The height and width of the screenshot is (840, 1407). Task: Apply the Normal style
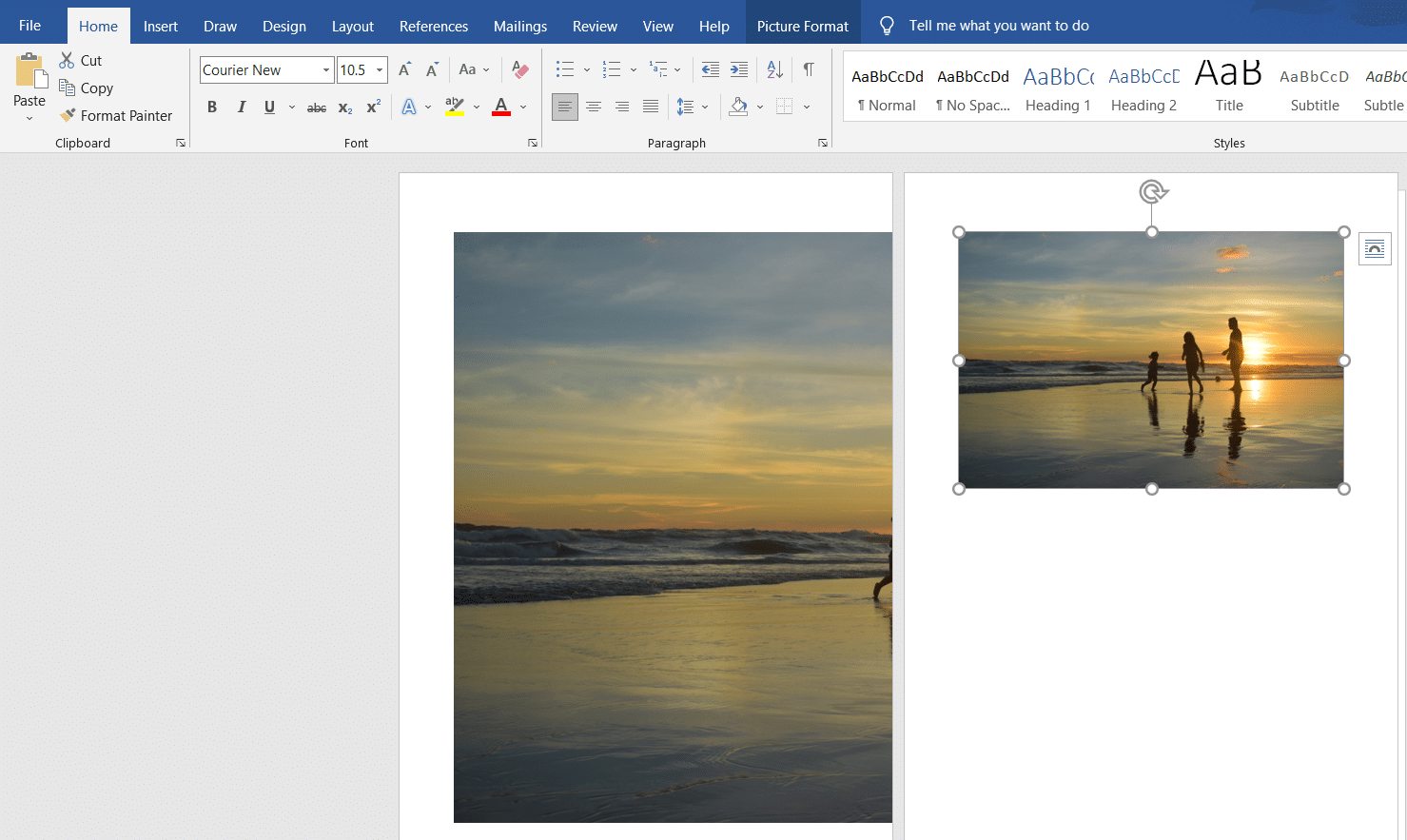point(888,89)
